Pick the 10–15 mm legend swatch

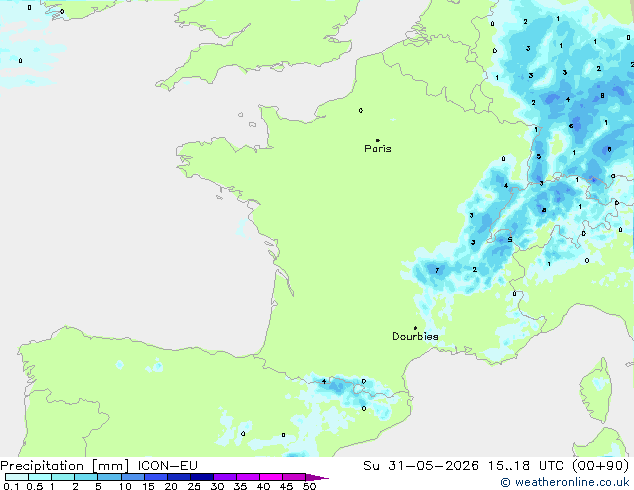(x=133, y=477)
